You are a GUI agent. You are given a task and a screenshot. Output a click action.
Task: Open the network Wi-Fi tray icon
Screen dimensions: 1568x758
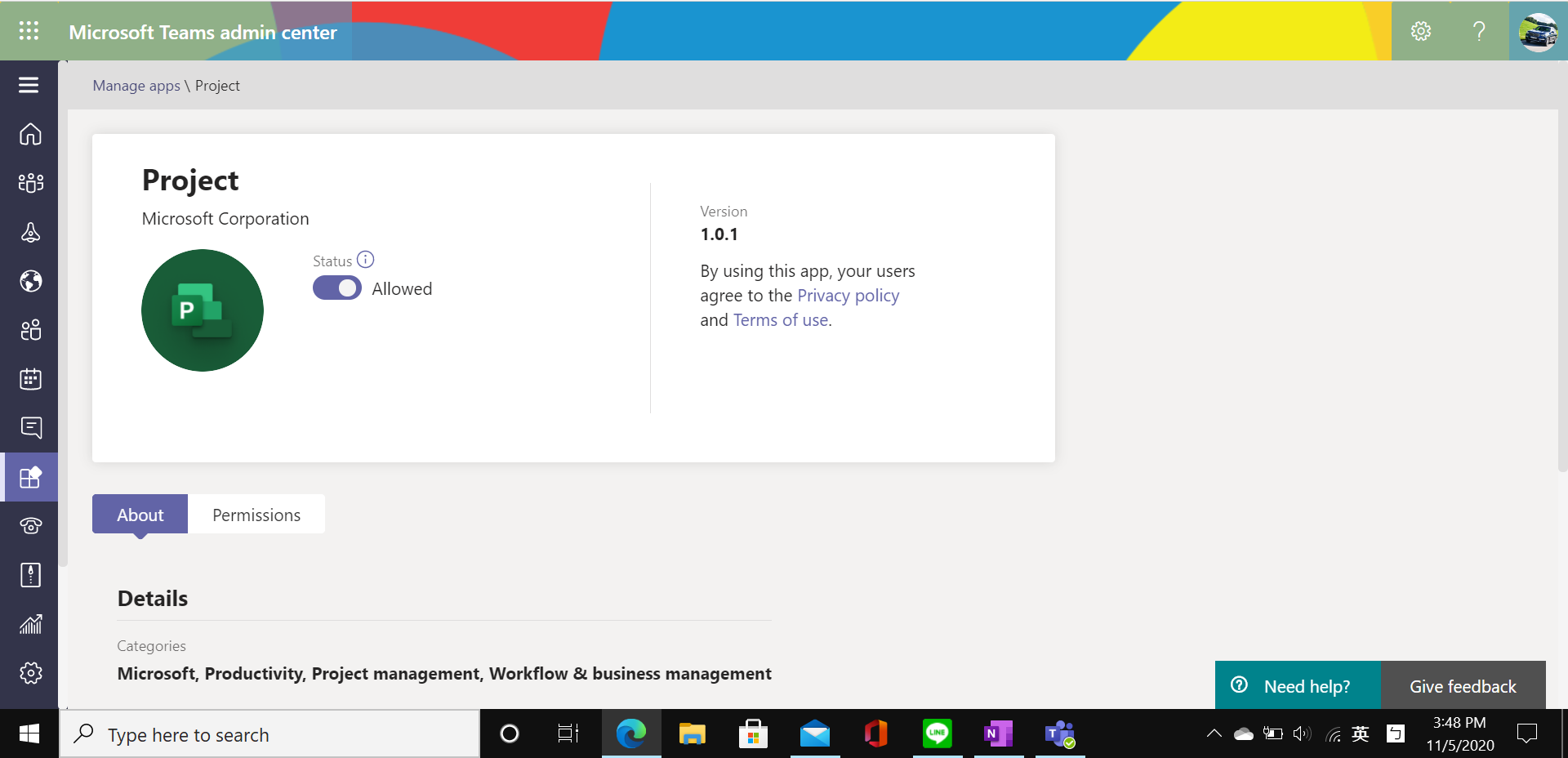point(1333,734)
